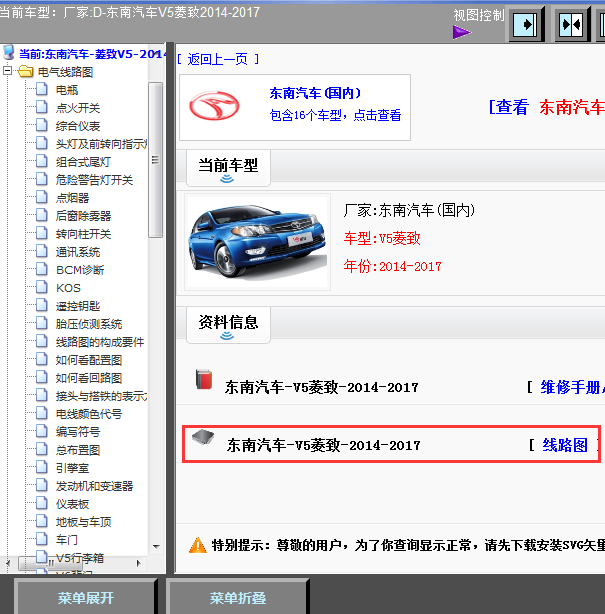Select 综合仪表 tree entry

point(78,126)
